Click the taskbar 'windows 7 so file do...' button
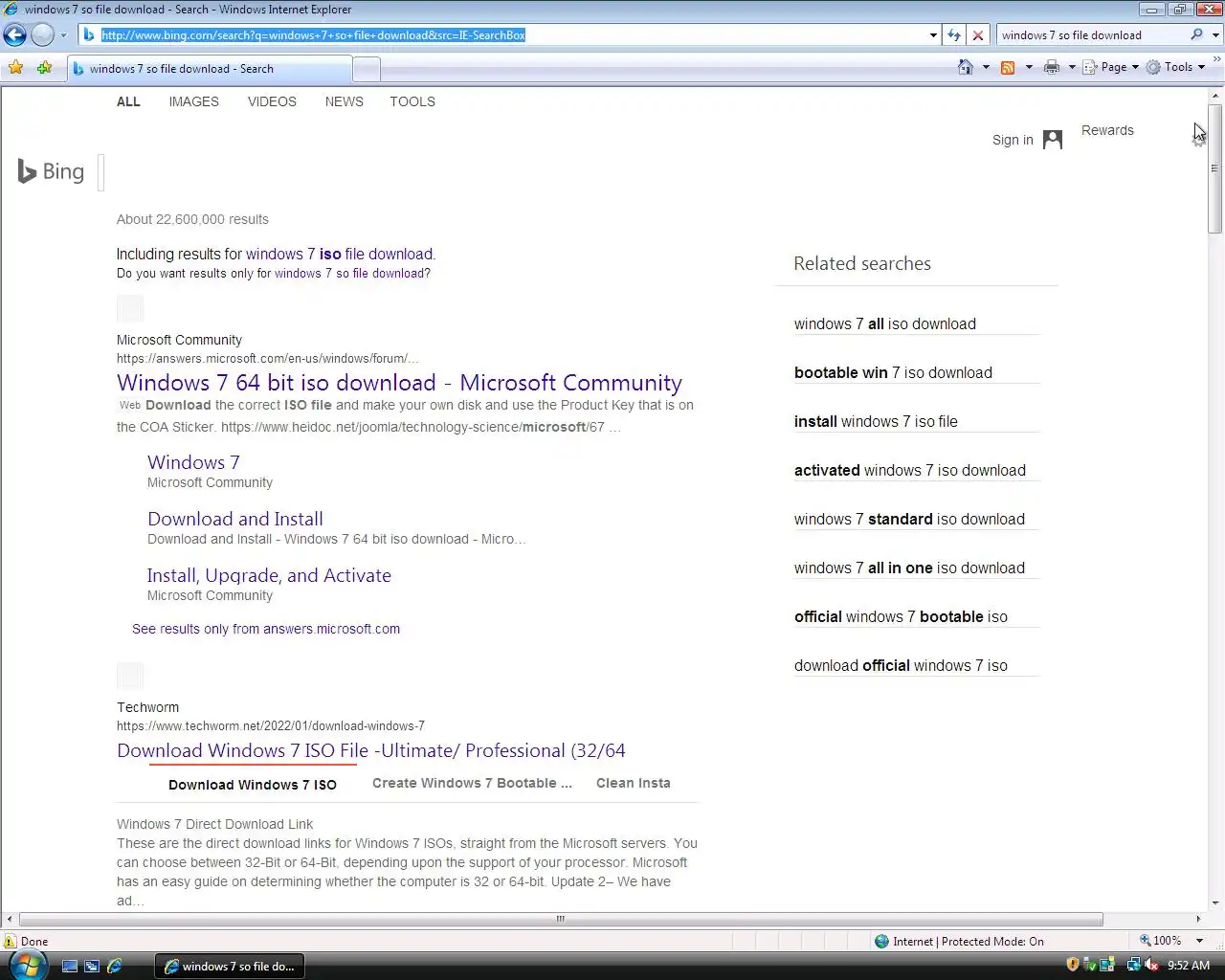This screenshot has height=980, width=1225. (230, 967)
